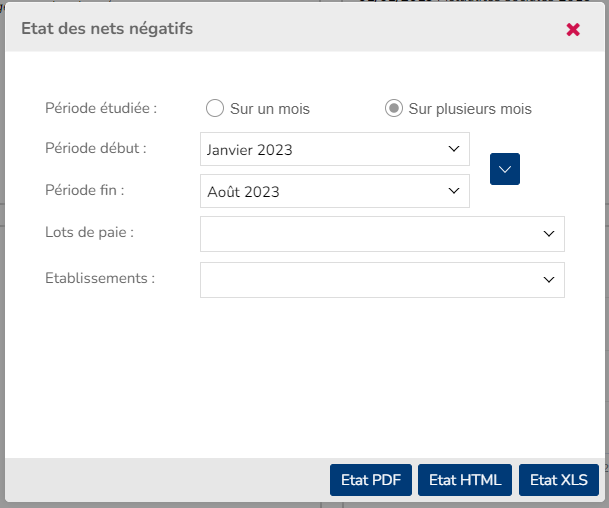This screenshot has height=508, width=609.
Task: Click the arrow in the Période début field
Action: pos(453,150)
